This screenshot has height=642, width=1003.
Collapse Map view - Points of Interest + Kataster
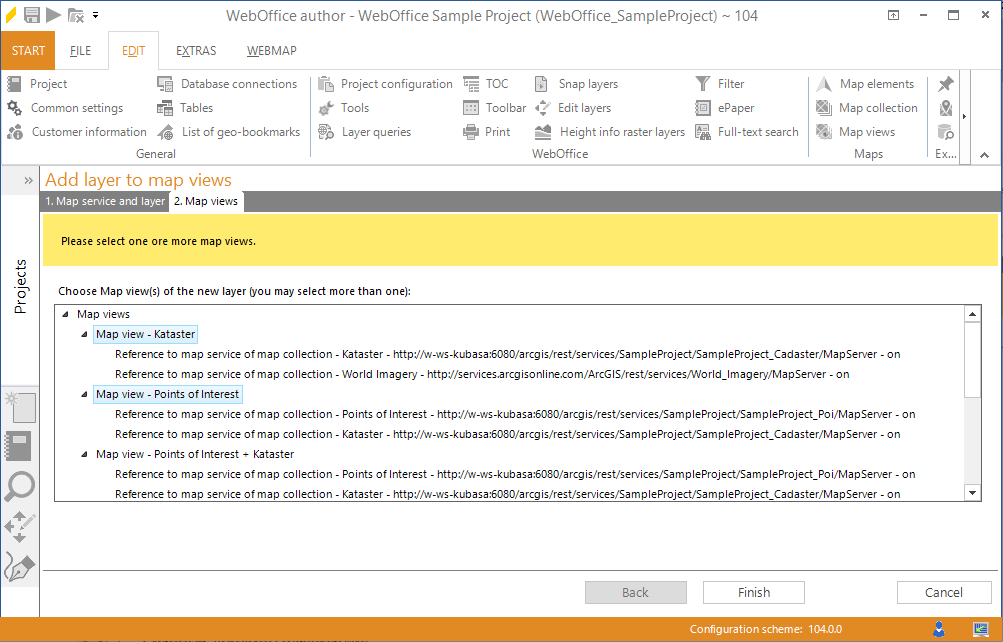[85, 454]
